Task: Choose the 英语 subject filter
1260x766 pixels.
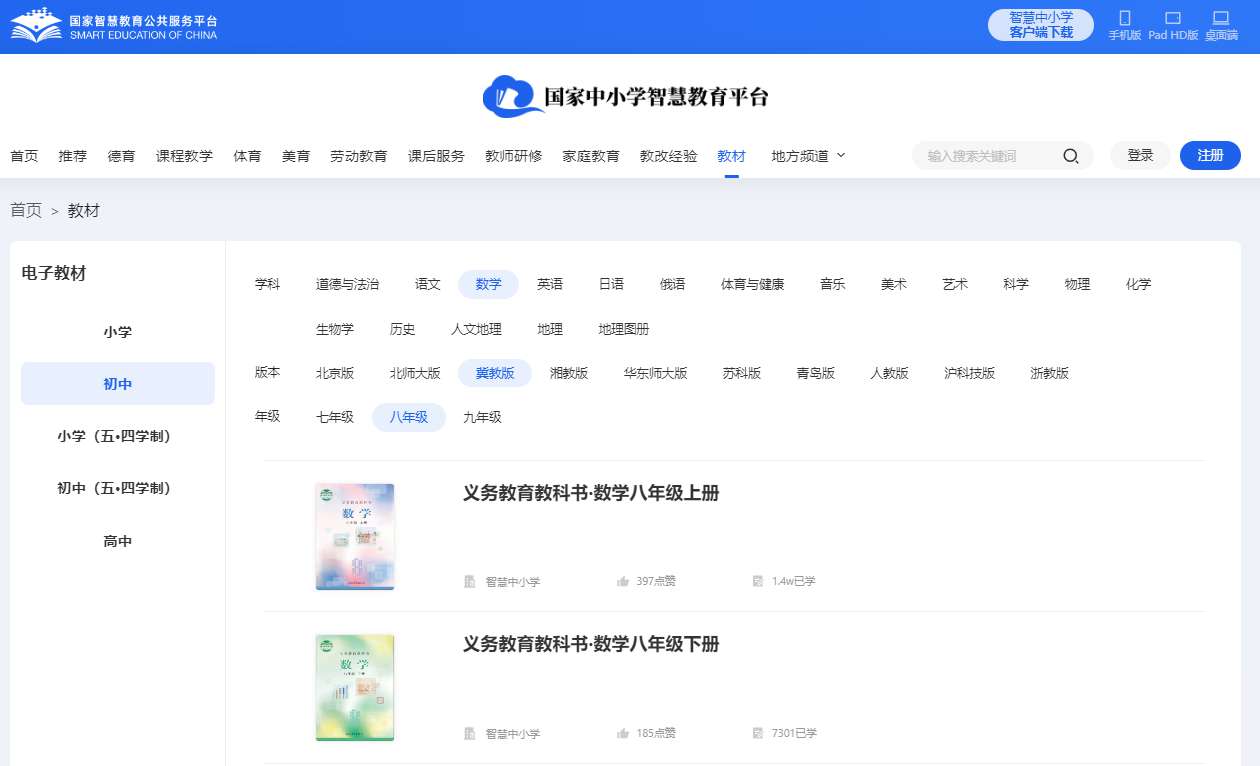Action: coord(550,284)
